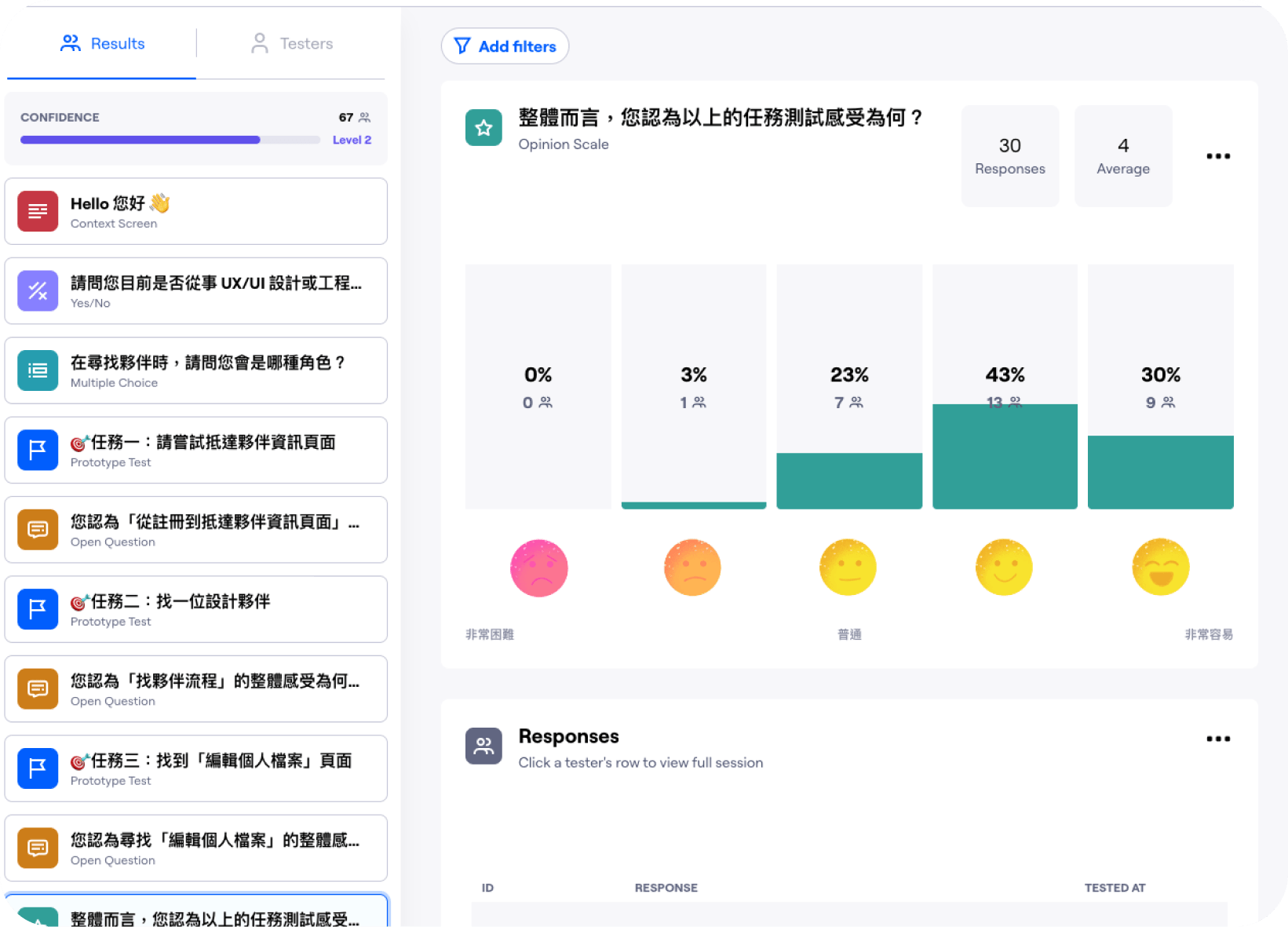Image resolution: width=1288 pixels, height=927 pixels.
Task: Click the Responses people icon
Action: pos(483,746)
